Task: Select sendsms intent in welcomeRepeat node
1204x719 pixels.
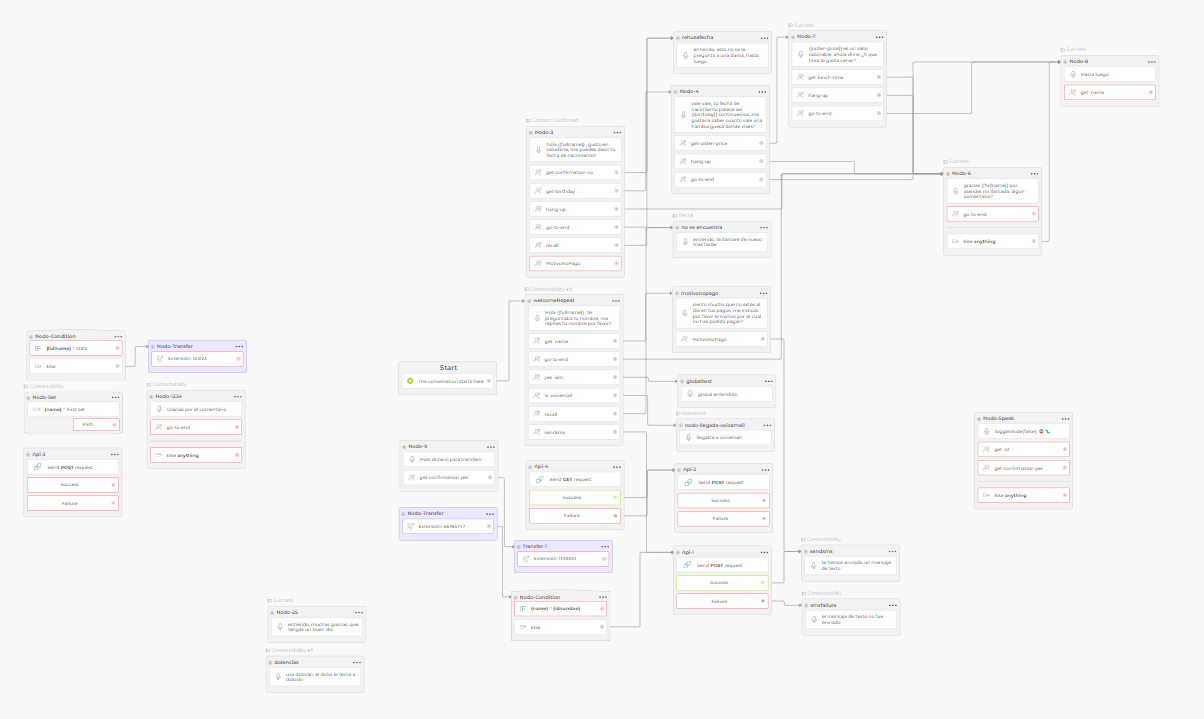Action: point(575,432)
